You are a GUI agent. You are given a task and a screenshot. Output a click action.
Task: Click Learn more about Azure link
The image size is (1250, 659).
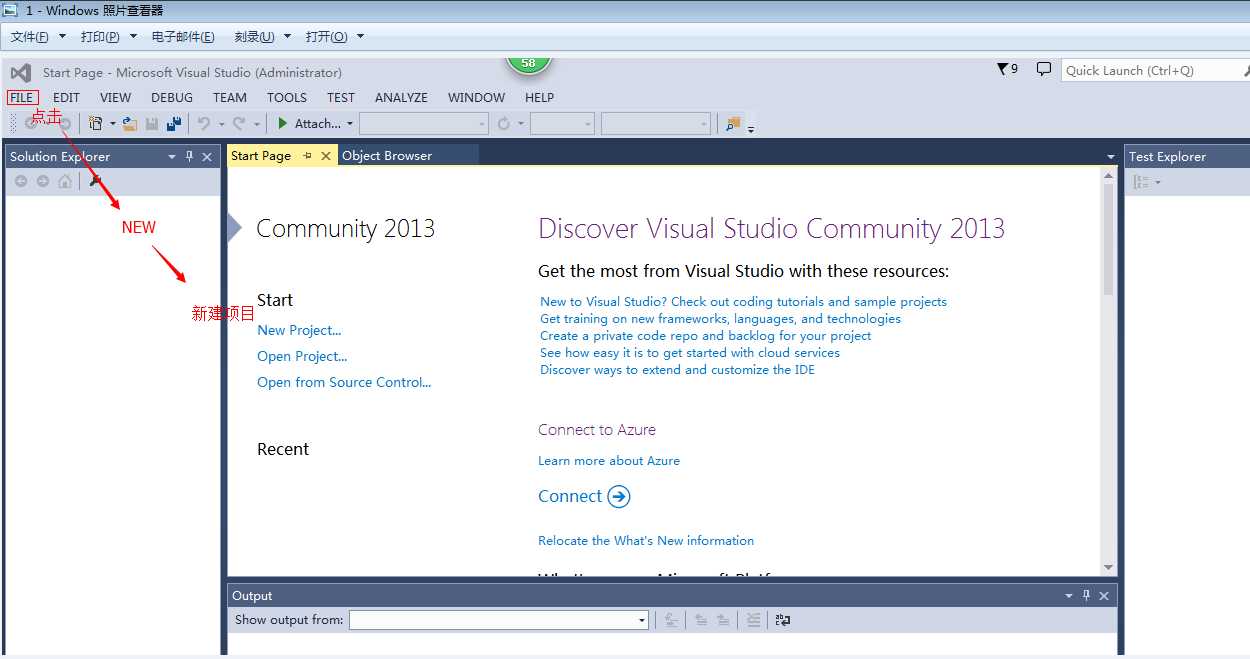[609, 461]
